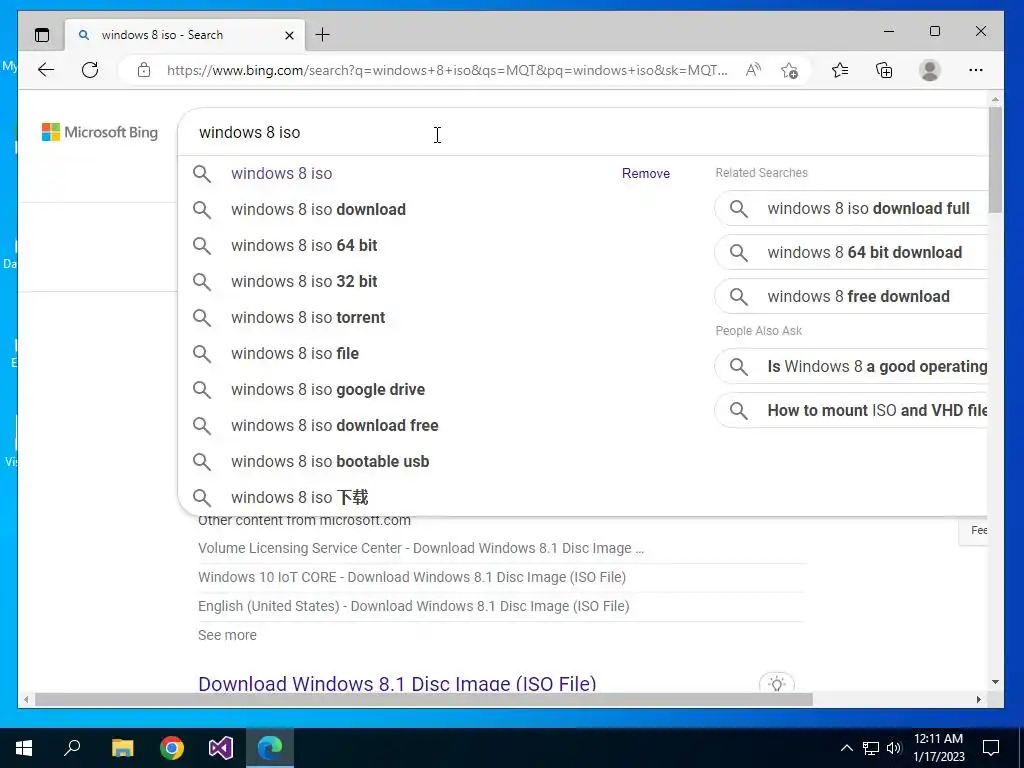Open taskbar Search magnifier
1024x768 pixels.
tap(72, 747)
